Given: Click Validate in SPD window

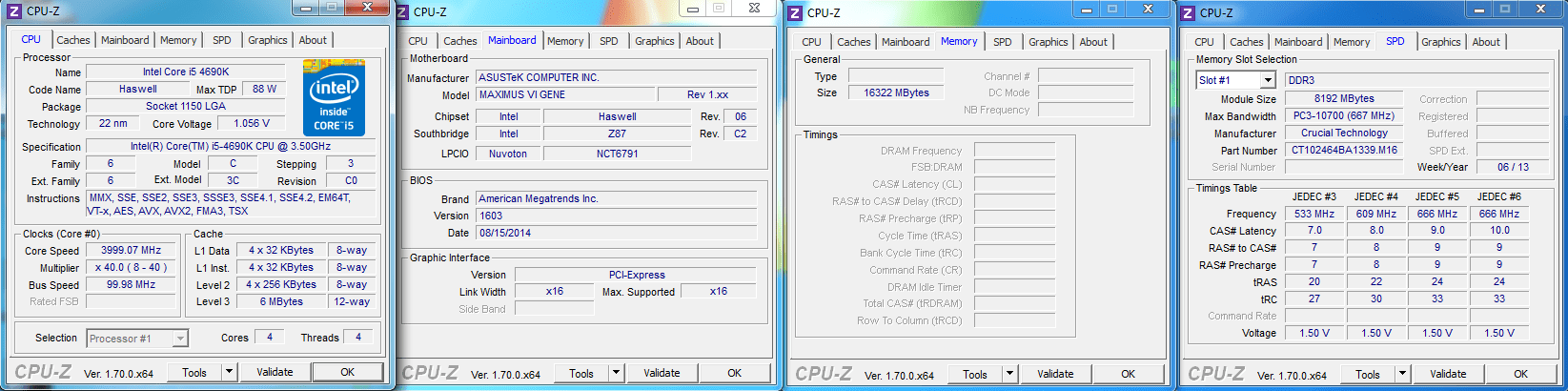Looking at the screenshot, I should 1448,374.
